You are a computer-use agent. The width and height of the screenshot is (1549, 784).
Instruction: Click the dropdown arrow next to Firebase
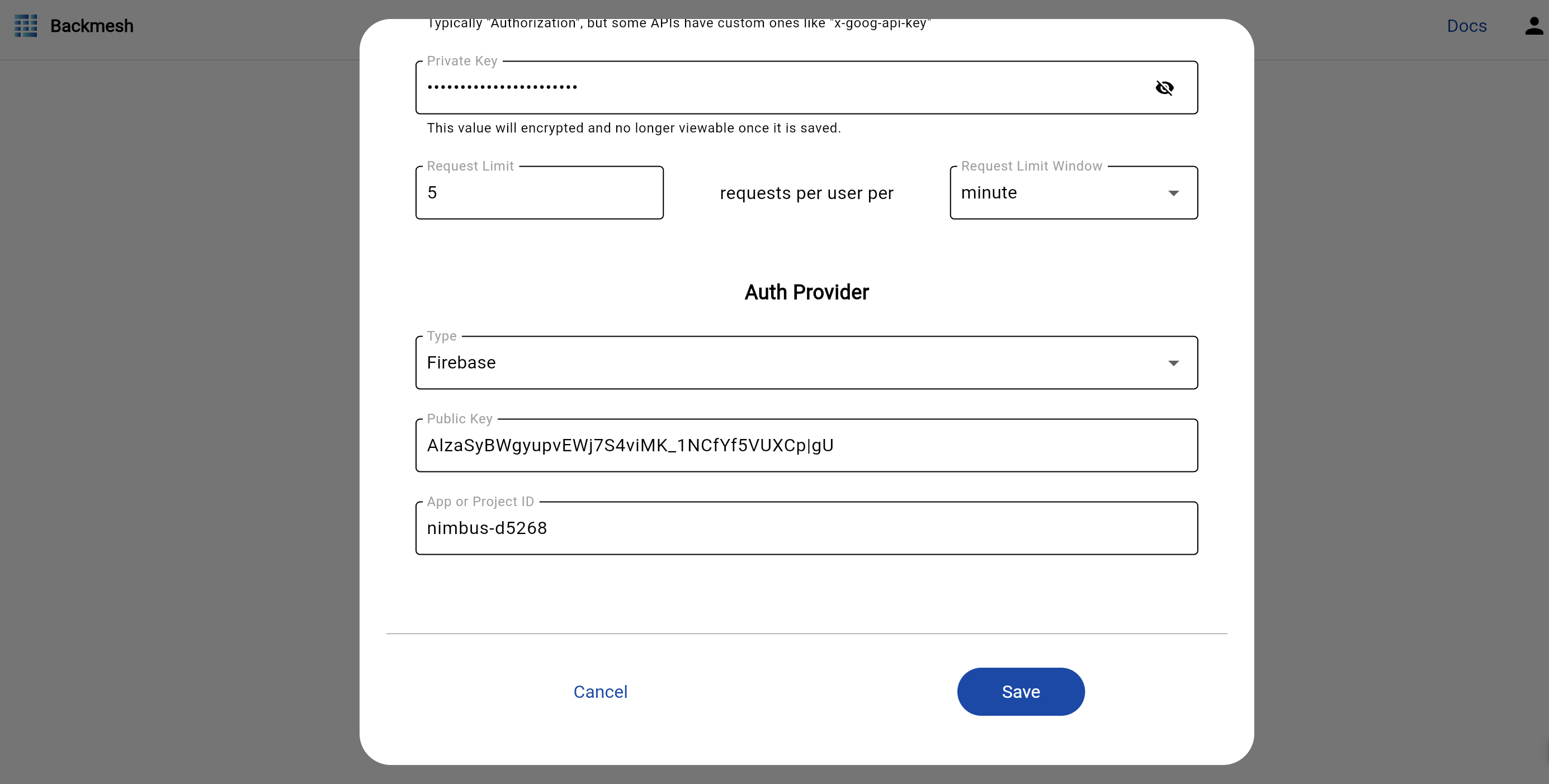tap(1174, 362)
